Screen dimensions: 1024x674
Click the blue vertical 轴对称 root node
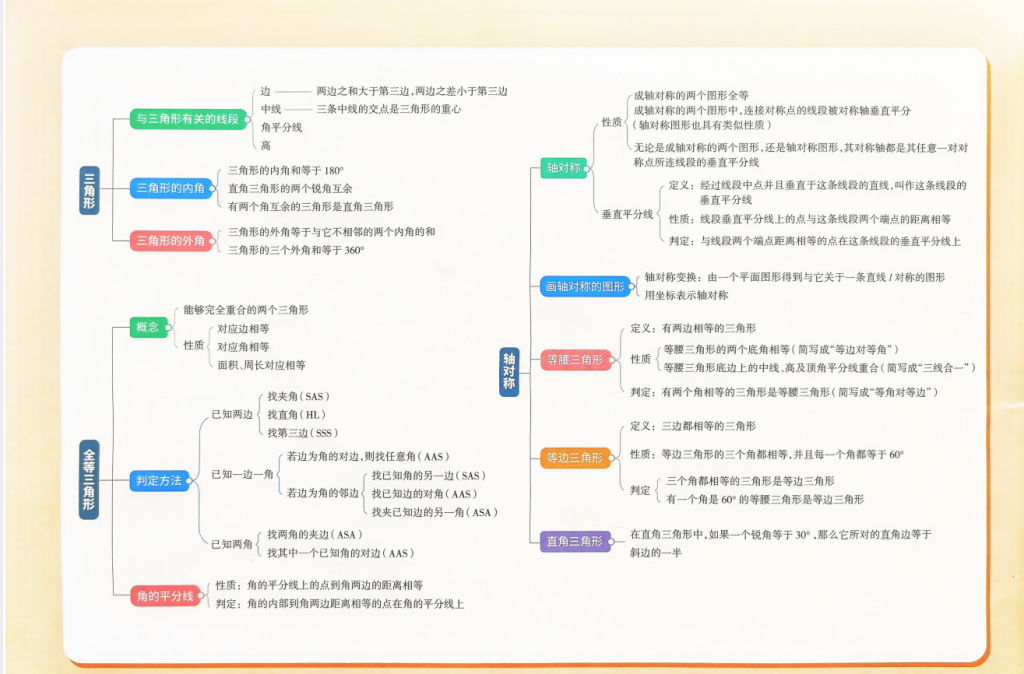(509, 370)
